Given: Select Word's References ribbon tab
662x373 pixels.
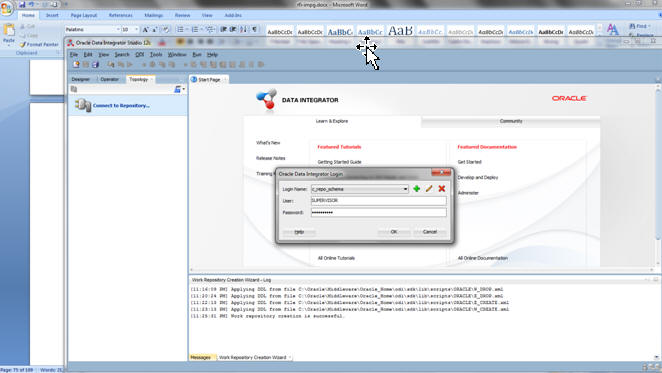Looking at the screenshot, I should pos(121,15).
